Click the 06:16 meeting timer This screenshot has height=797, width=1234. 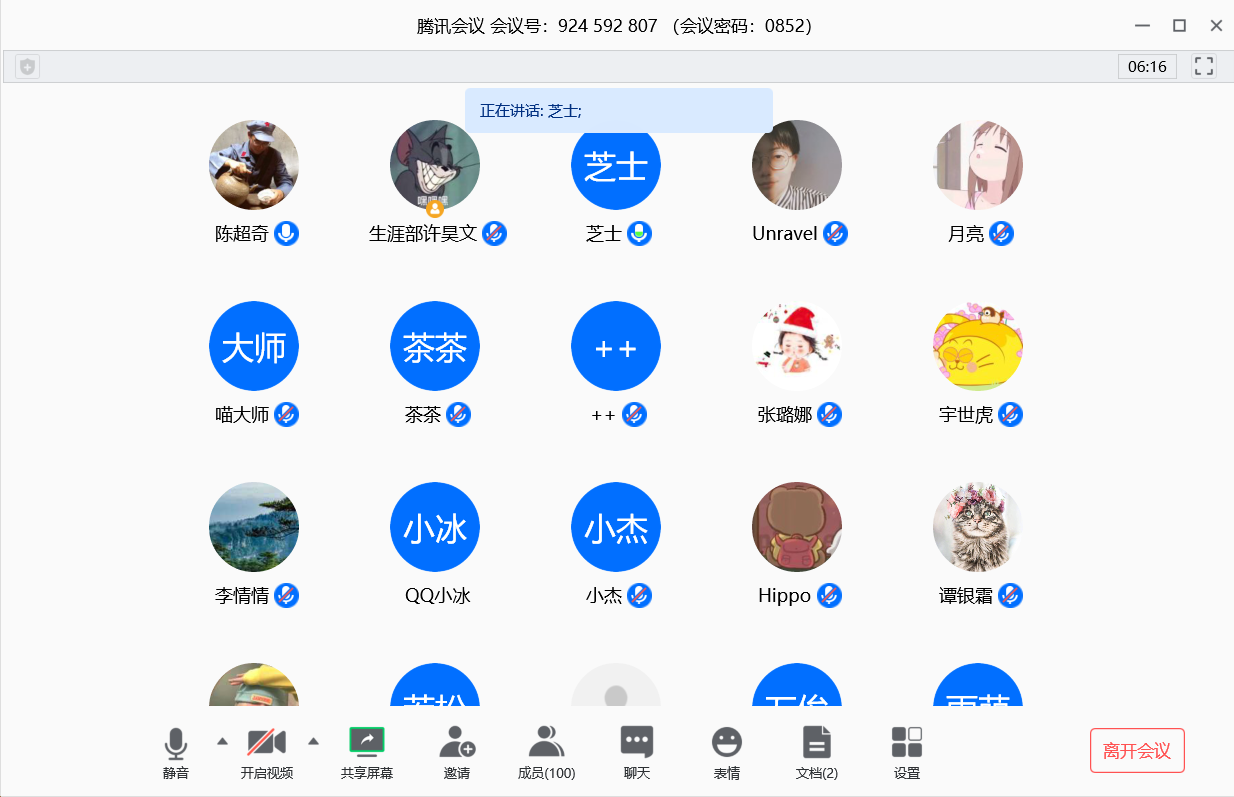[1147, 67]
